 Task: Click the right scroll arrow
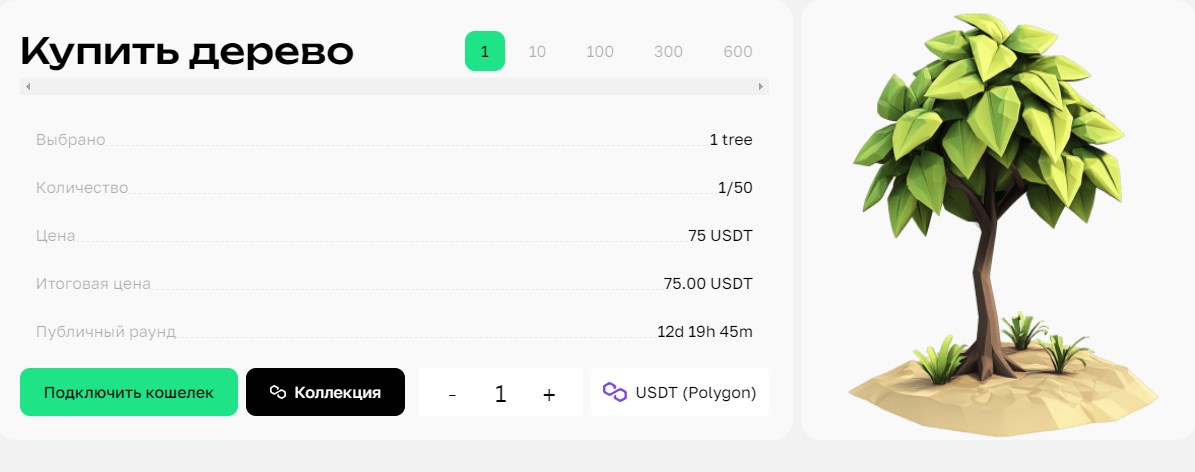761,87
